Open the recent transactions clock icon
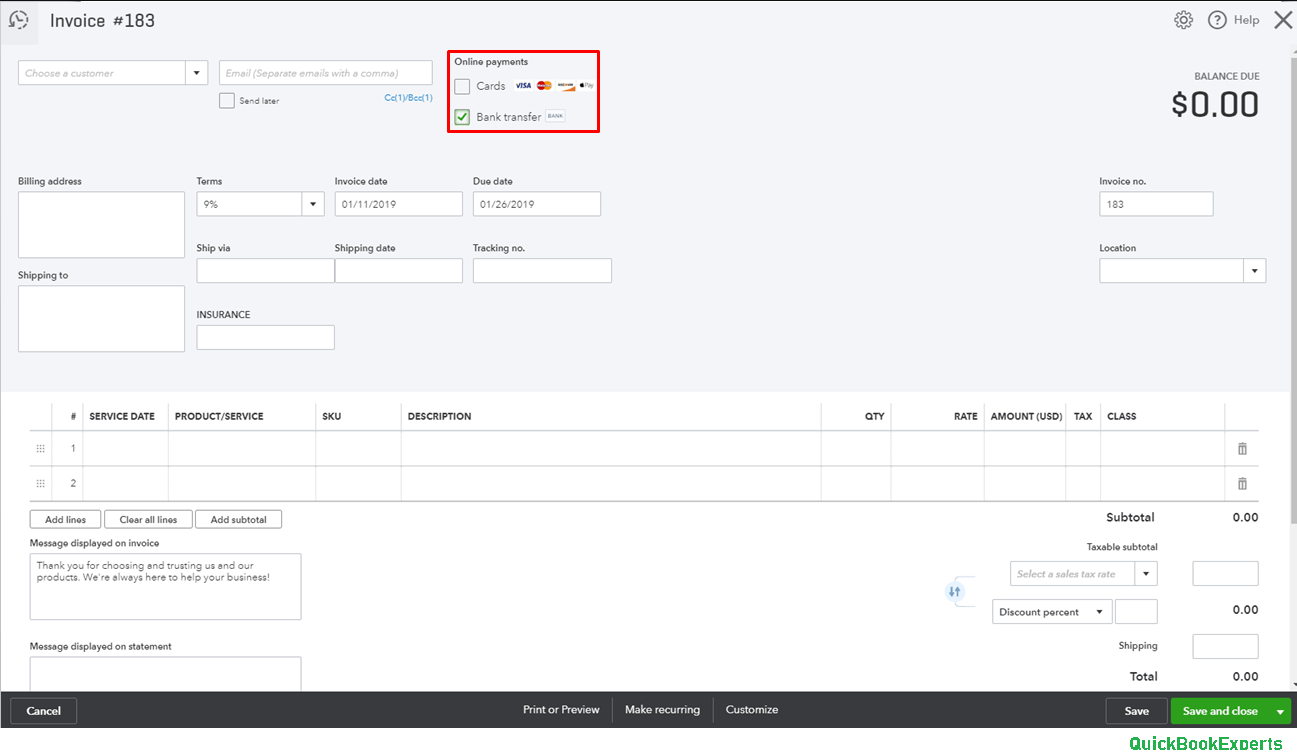This screenshot has height=753, width=1297. 20,20
